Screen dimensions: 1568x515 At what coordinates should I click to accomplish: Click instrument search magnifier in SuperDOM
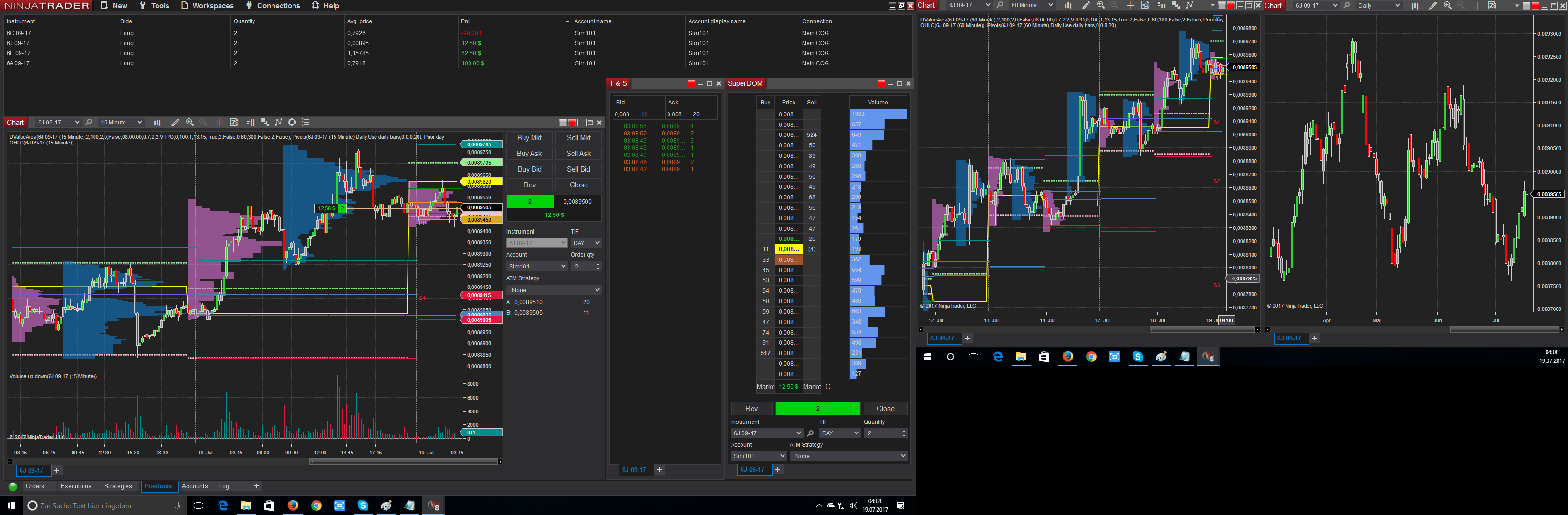click(x=810, y=433)
